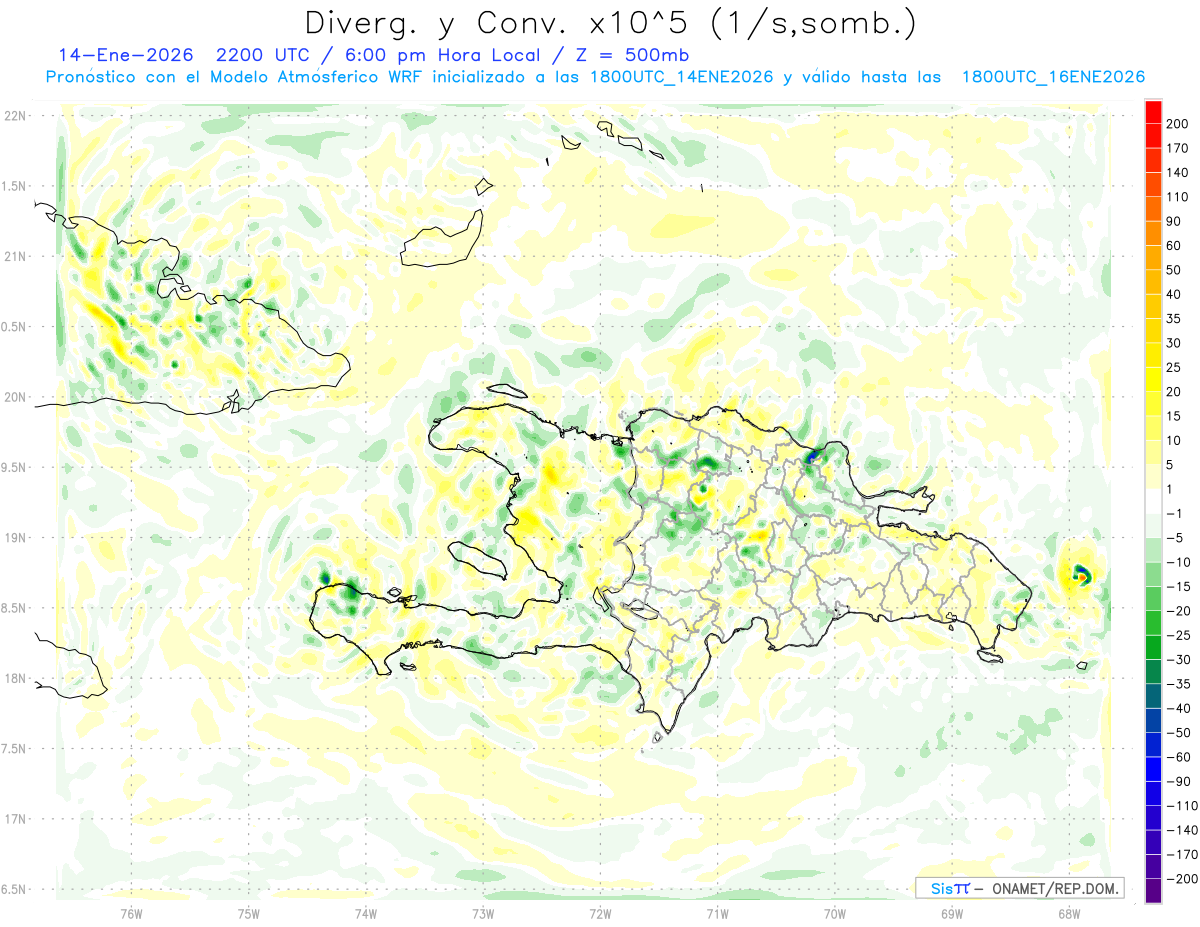Click the '68W' longitude label
This screenshot has width=1200, height=927.
point(1069,913)
